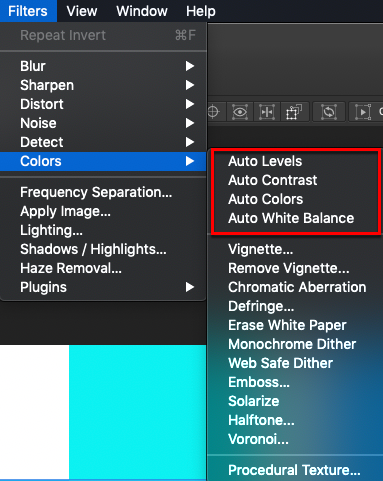The height and width of the screenshot is (481, 383).
Task: Click the play-arrow bounding box icon
Action: (363, 112)
